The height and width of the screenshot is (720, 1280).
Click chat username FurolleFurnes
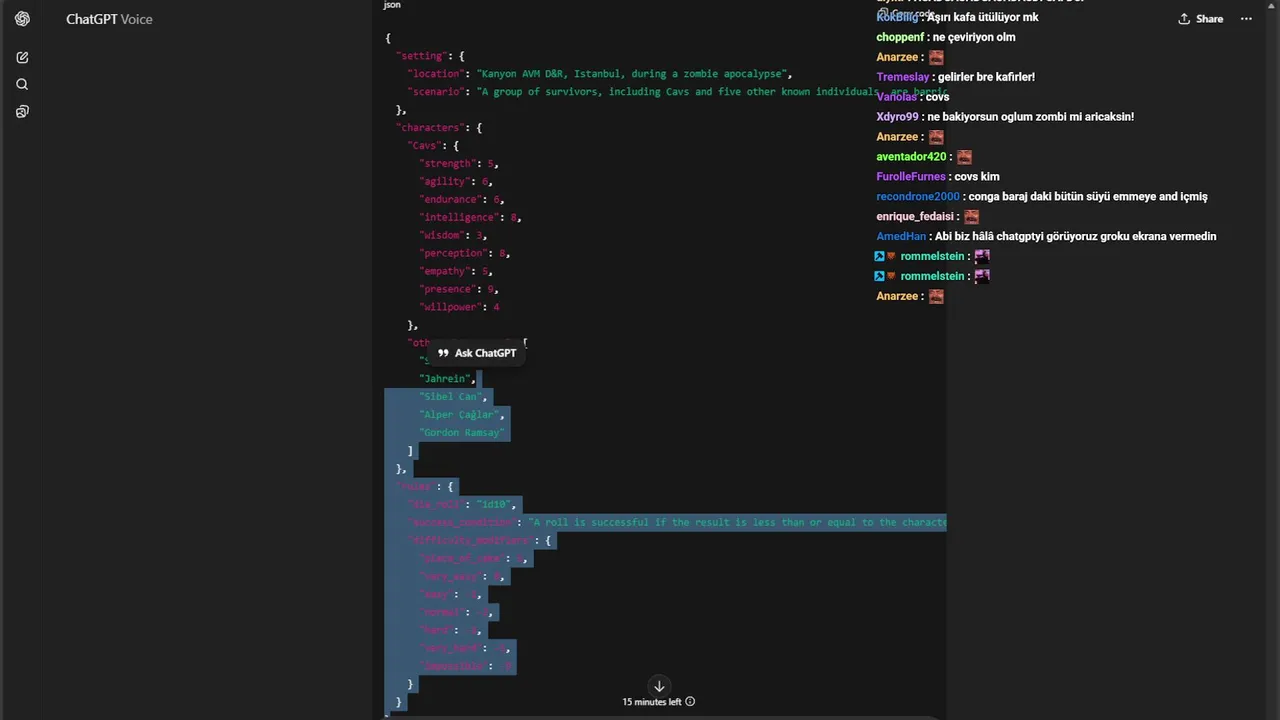910,177
